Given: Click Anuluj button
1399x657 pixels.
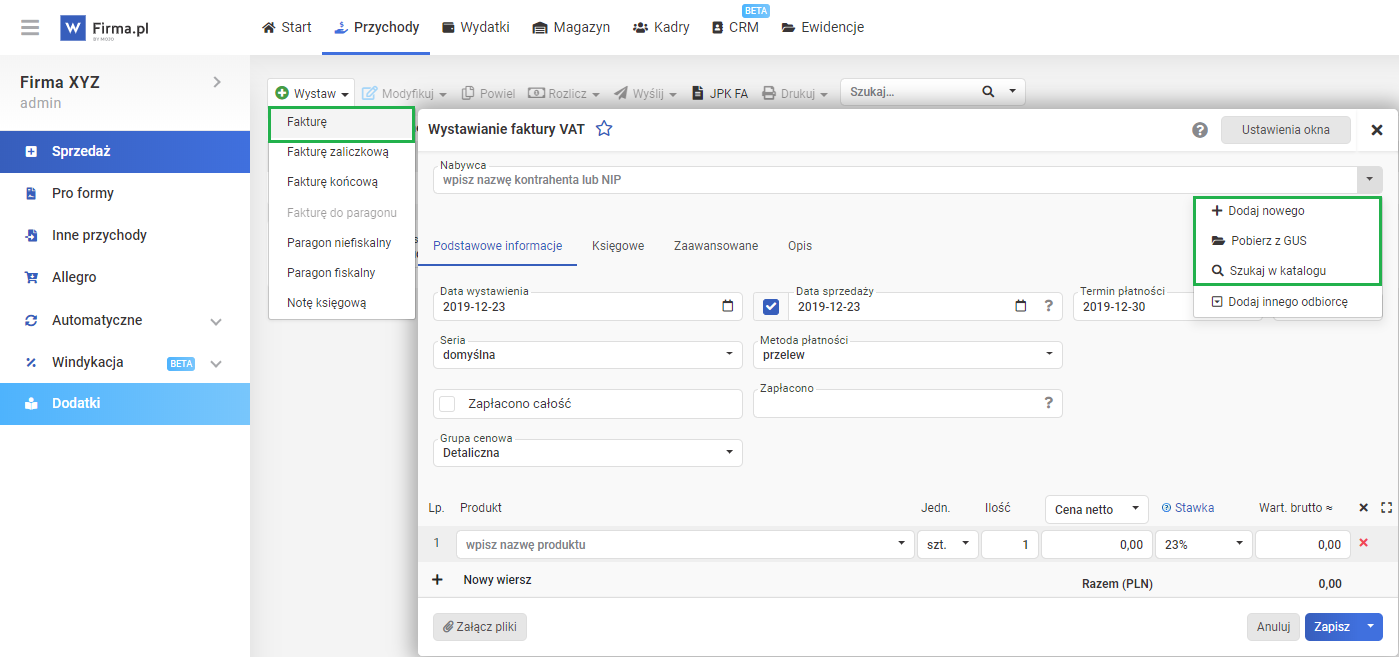Looking at the screenshot, I should [x=1273, y=627].
